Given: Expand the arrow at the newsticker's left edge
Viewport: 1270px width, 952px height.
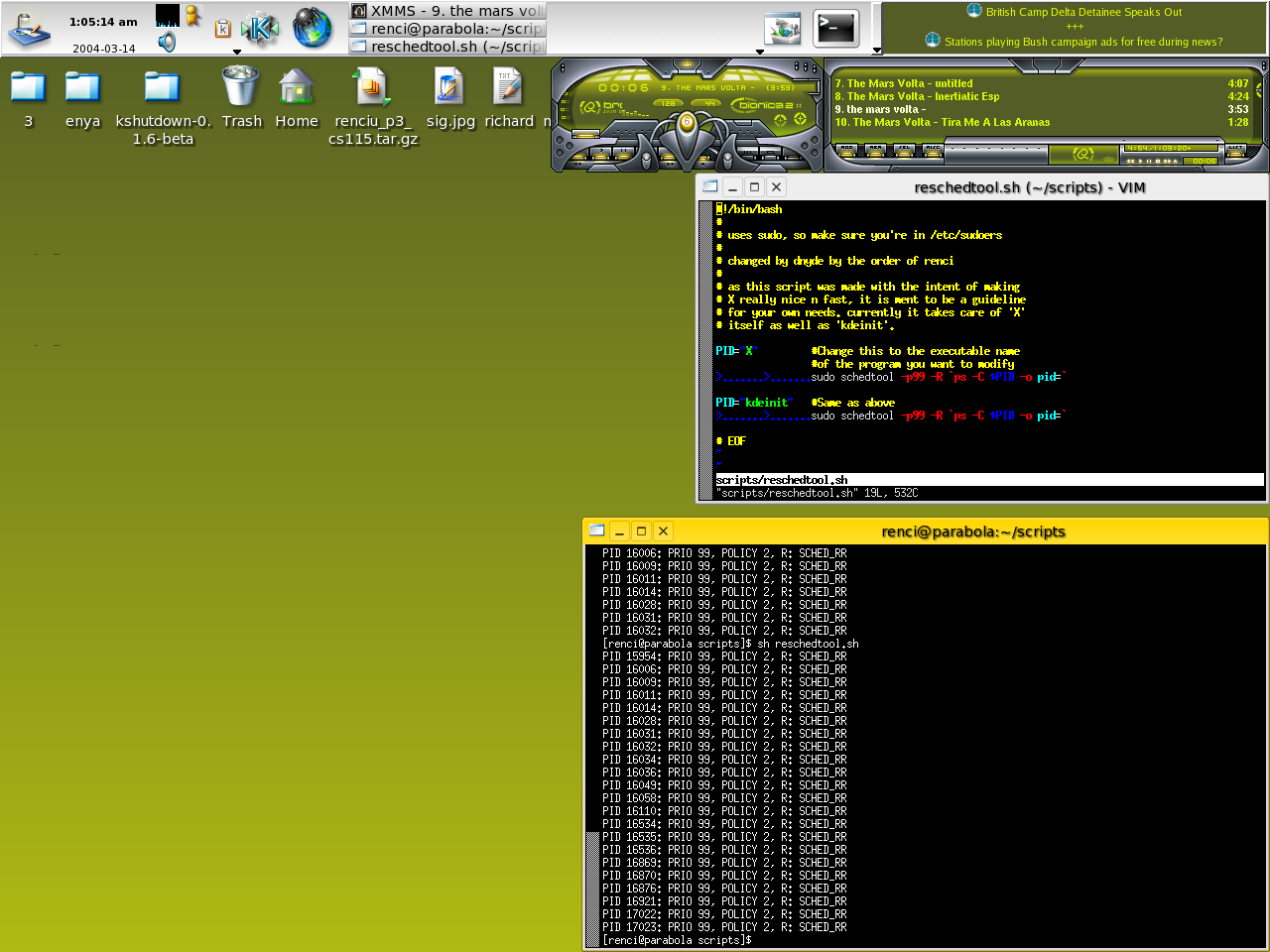Looking at the screenshot, I should coord(876,51).
